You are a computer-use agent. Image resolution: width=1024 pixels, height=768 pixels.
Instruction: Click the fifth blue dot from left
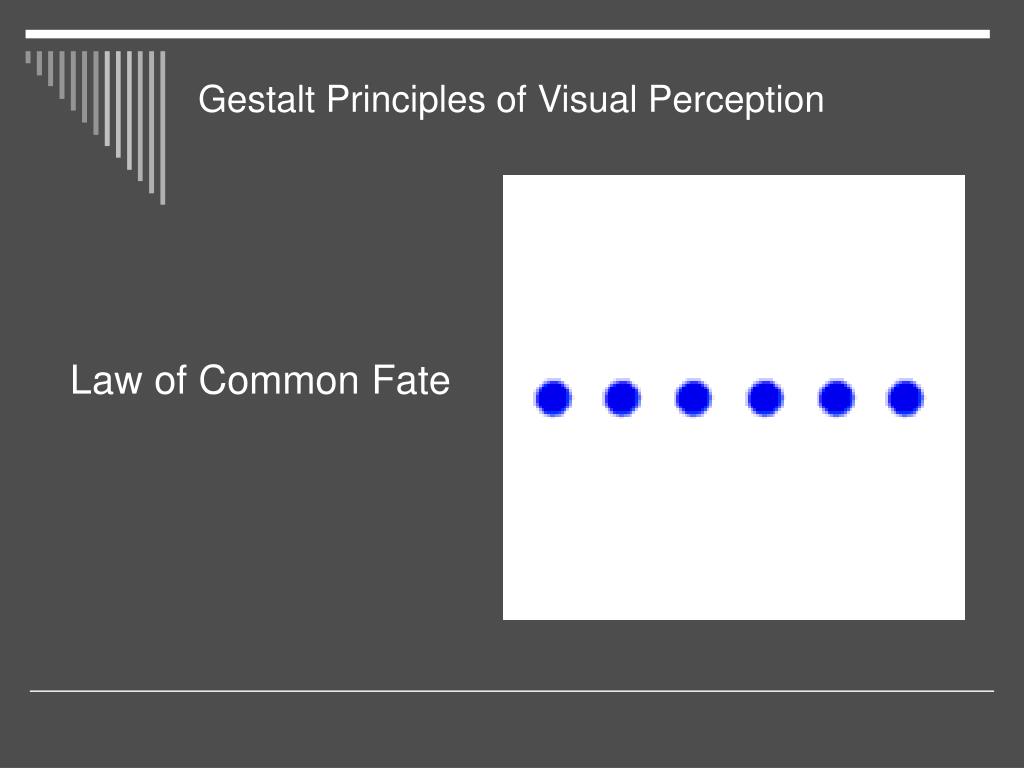click(836, 397)
